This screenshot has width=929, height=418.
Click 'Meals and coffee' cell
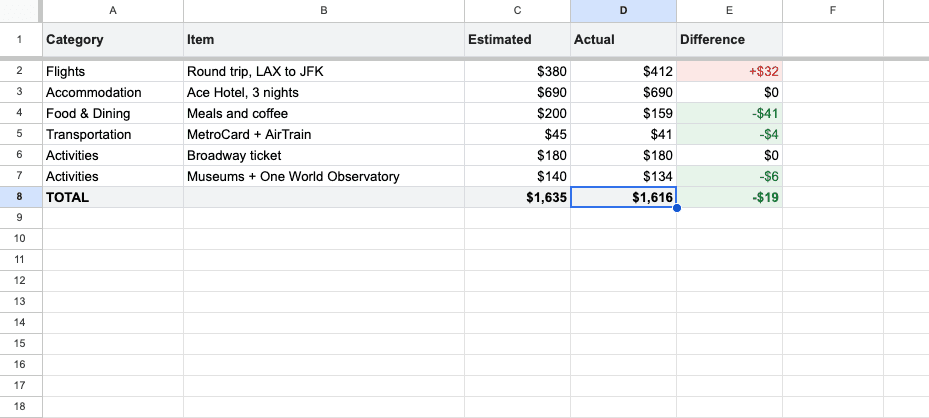coord(323,113)
